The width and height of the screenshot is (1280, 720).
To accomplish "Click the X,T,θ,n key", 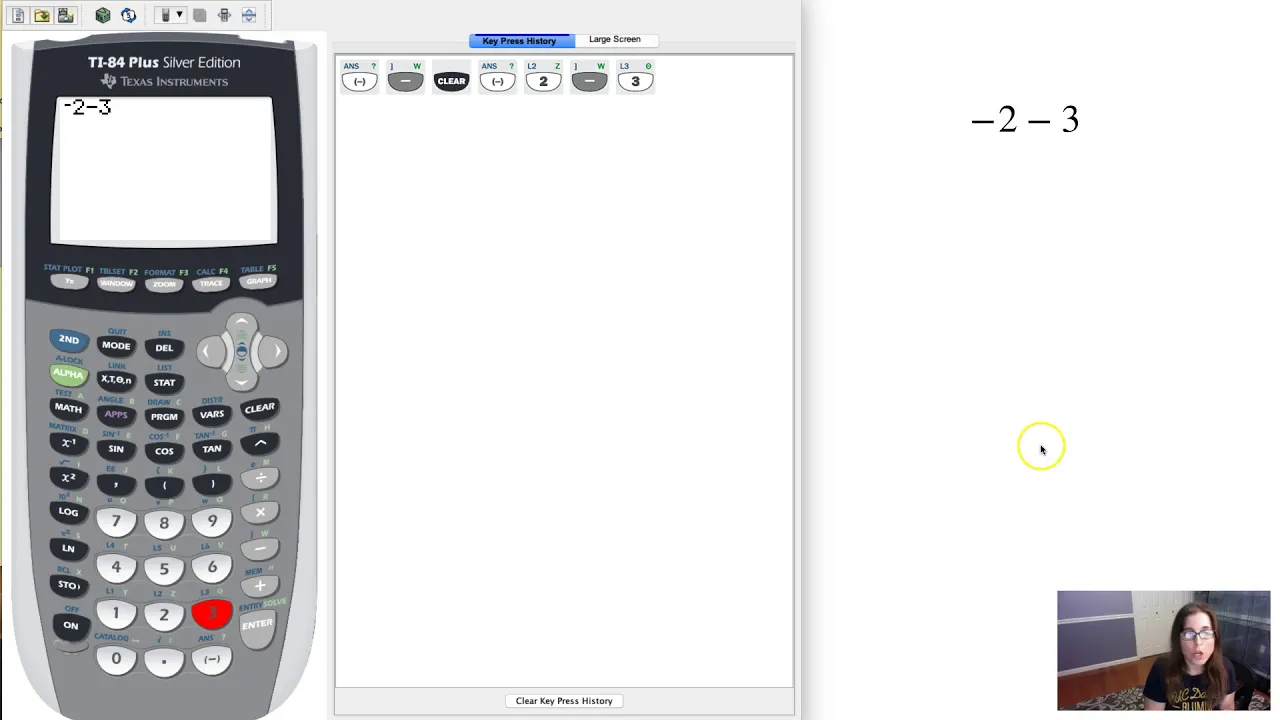I will pos(116,380).
